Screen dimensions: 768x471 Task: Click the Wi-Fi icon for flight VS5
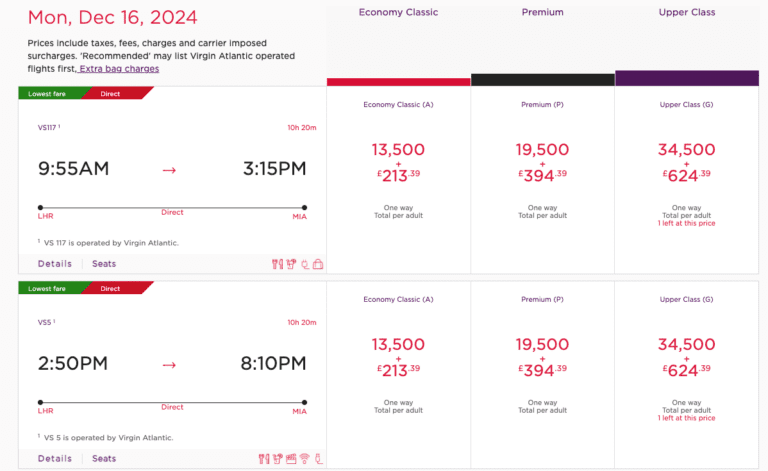click(304, 459)
